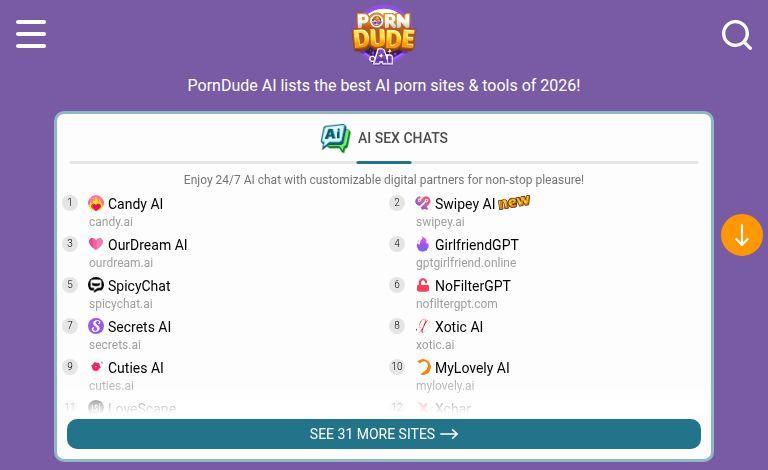
Task: Open the Cuties AI listing
Action: pyautogui.click(x=135, y=368)
